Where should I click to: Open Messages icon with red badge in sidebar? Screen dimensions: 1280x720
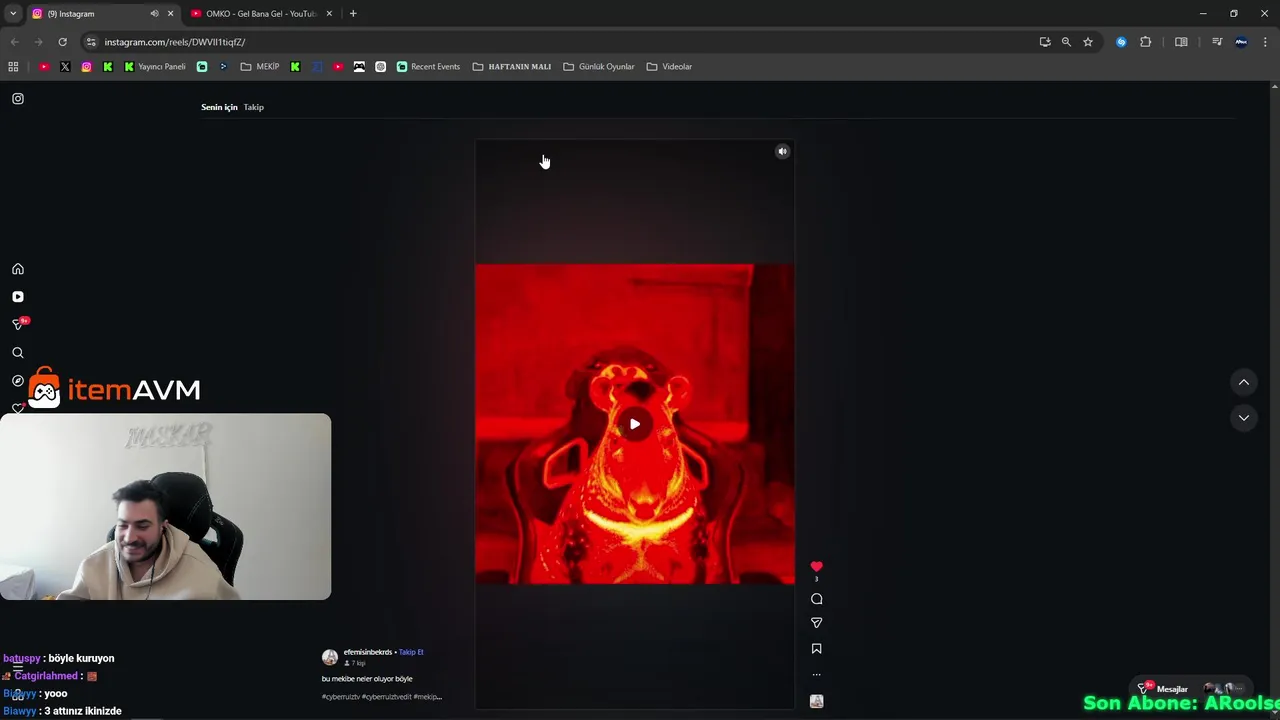click(19, 324)
